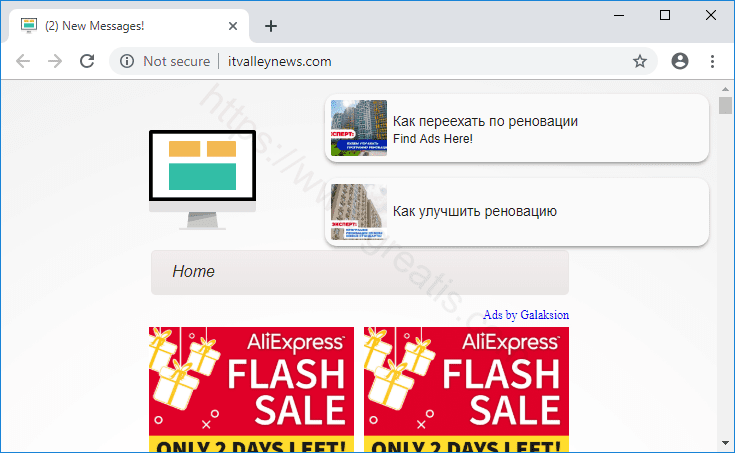The width and height of the screenshot is (735, 453).
Task: Click the scrollbar up arrow
Action: tap(725, 89)
